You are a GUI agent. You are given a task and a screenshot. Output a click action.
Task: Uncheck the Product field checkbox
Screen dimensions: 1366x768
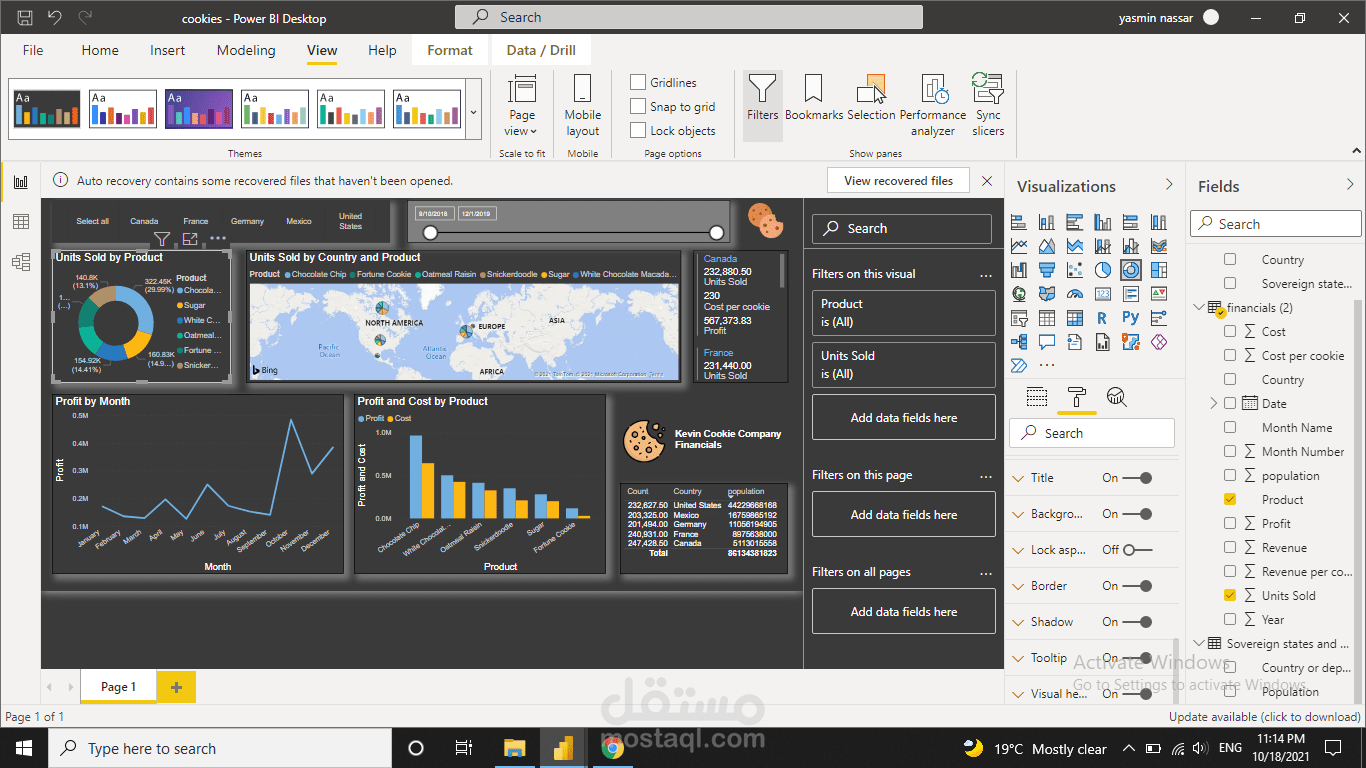1230,499
